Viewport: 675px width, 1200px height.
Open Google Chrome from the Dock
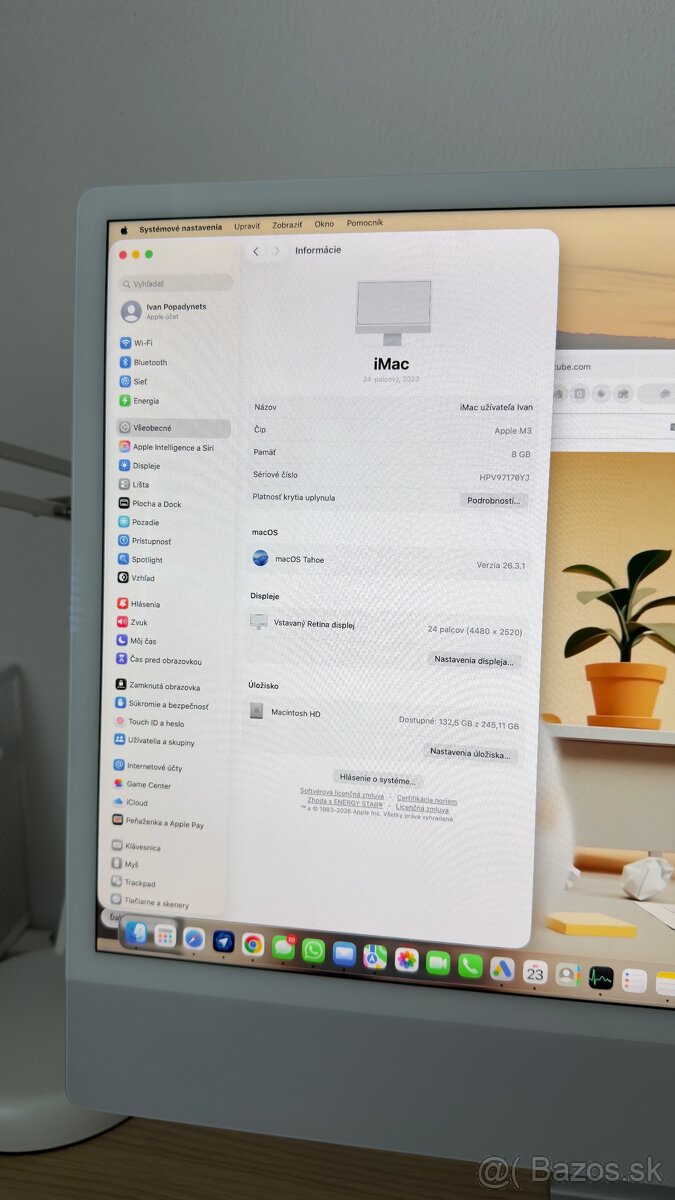point(253,944)
